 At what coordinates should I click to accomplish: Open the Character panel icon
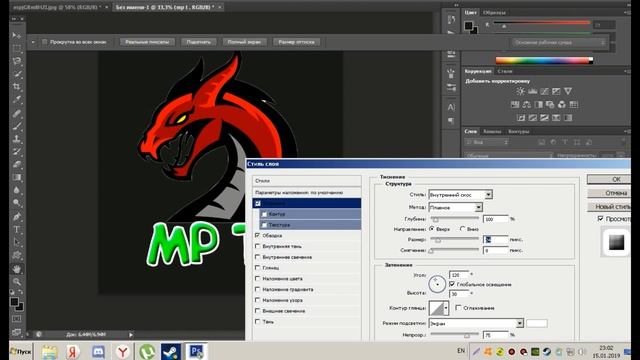coord(451,107)
